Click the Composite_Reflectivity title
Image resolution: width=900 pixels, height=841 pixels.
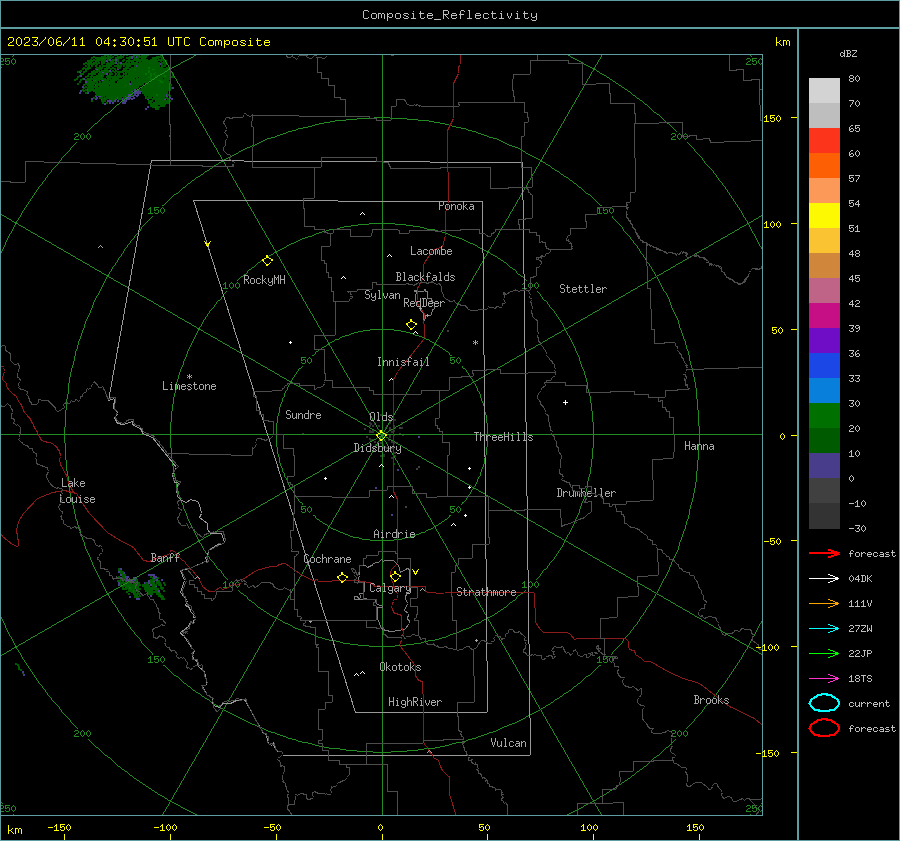tap(450, 15)
